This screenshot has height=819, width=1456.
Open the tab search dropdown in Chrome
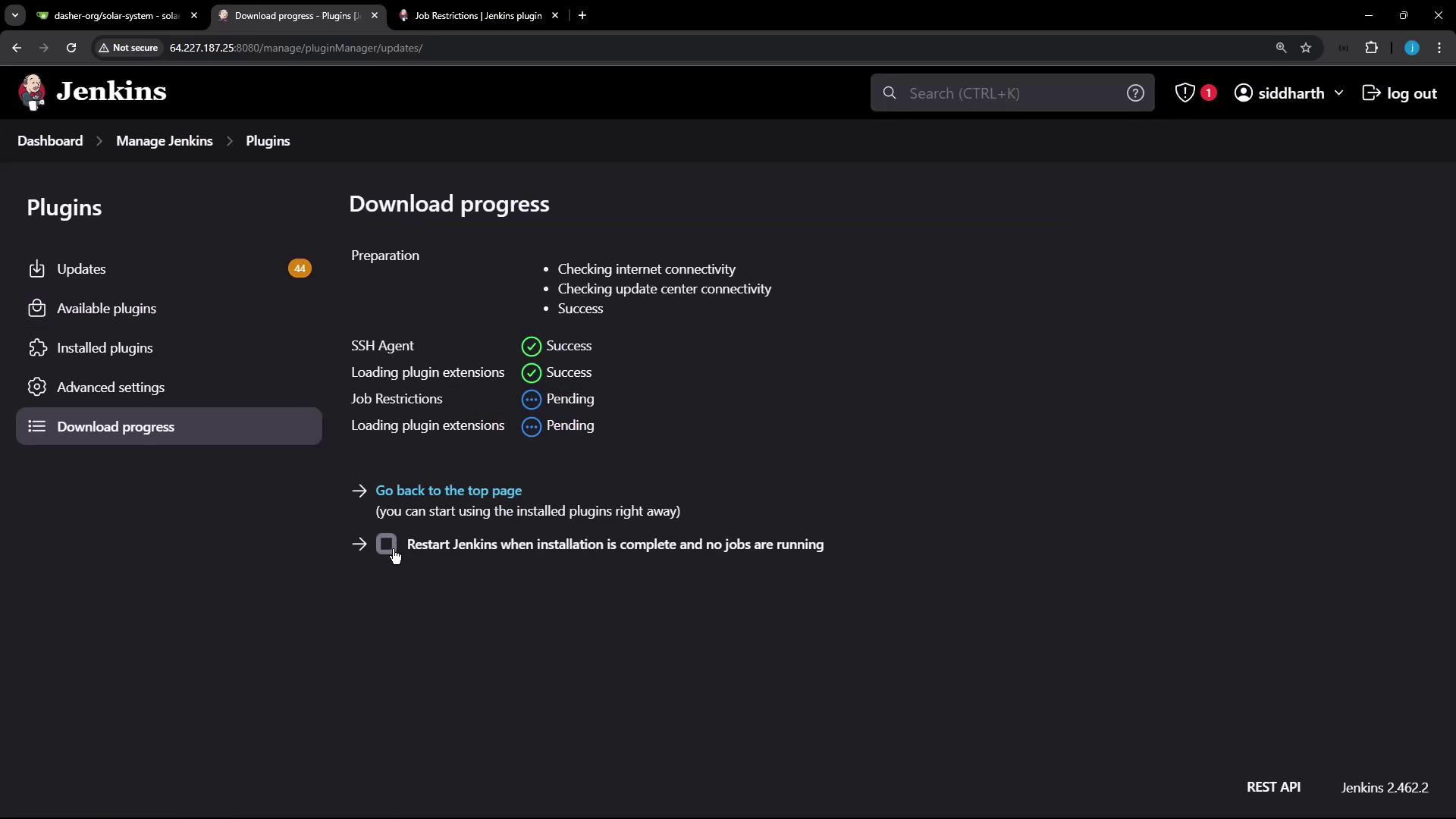tap(14, 15)
